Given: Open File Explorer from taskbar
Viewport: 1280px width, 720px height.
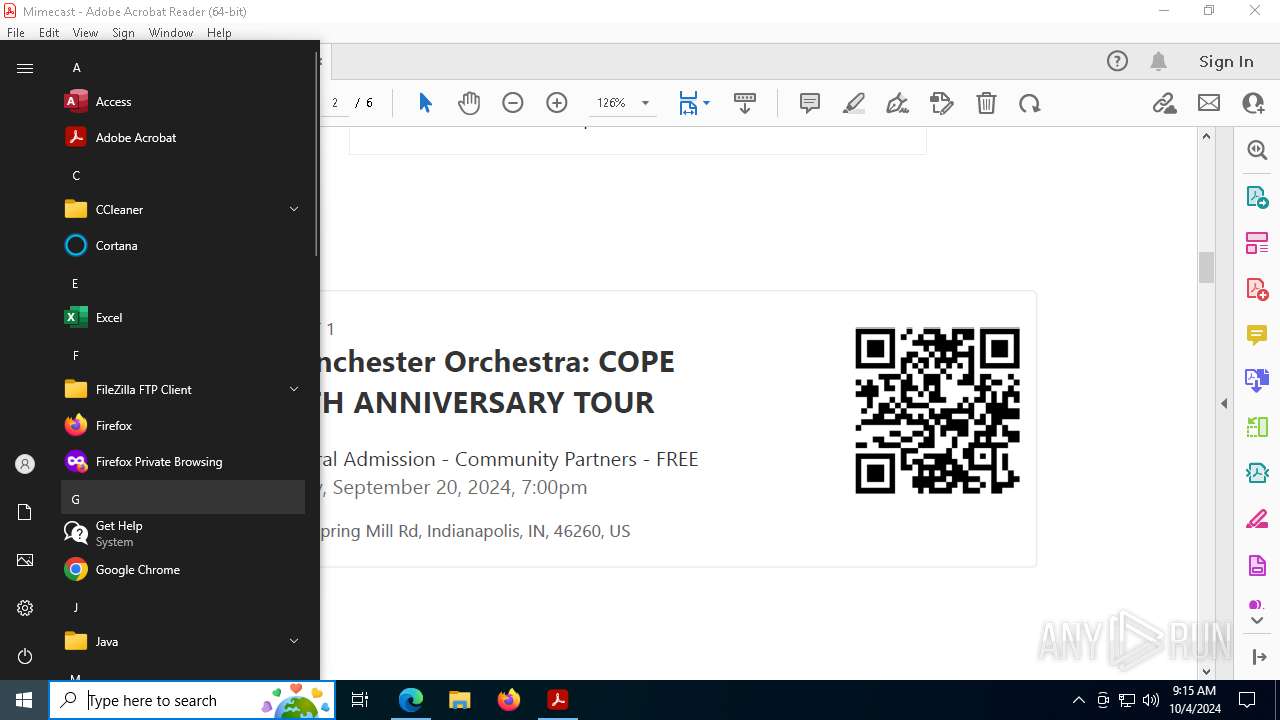Looking at the screenshot, I should click(x=460, y=700).
